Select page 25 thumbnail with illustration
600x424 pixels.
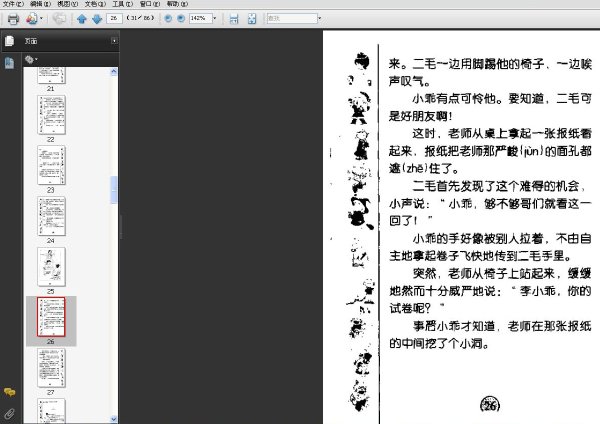[x=51, y=267]
